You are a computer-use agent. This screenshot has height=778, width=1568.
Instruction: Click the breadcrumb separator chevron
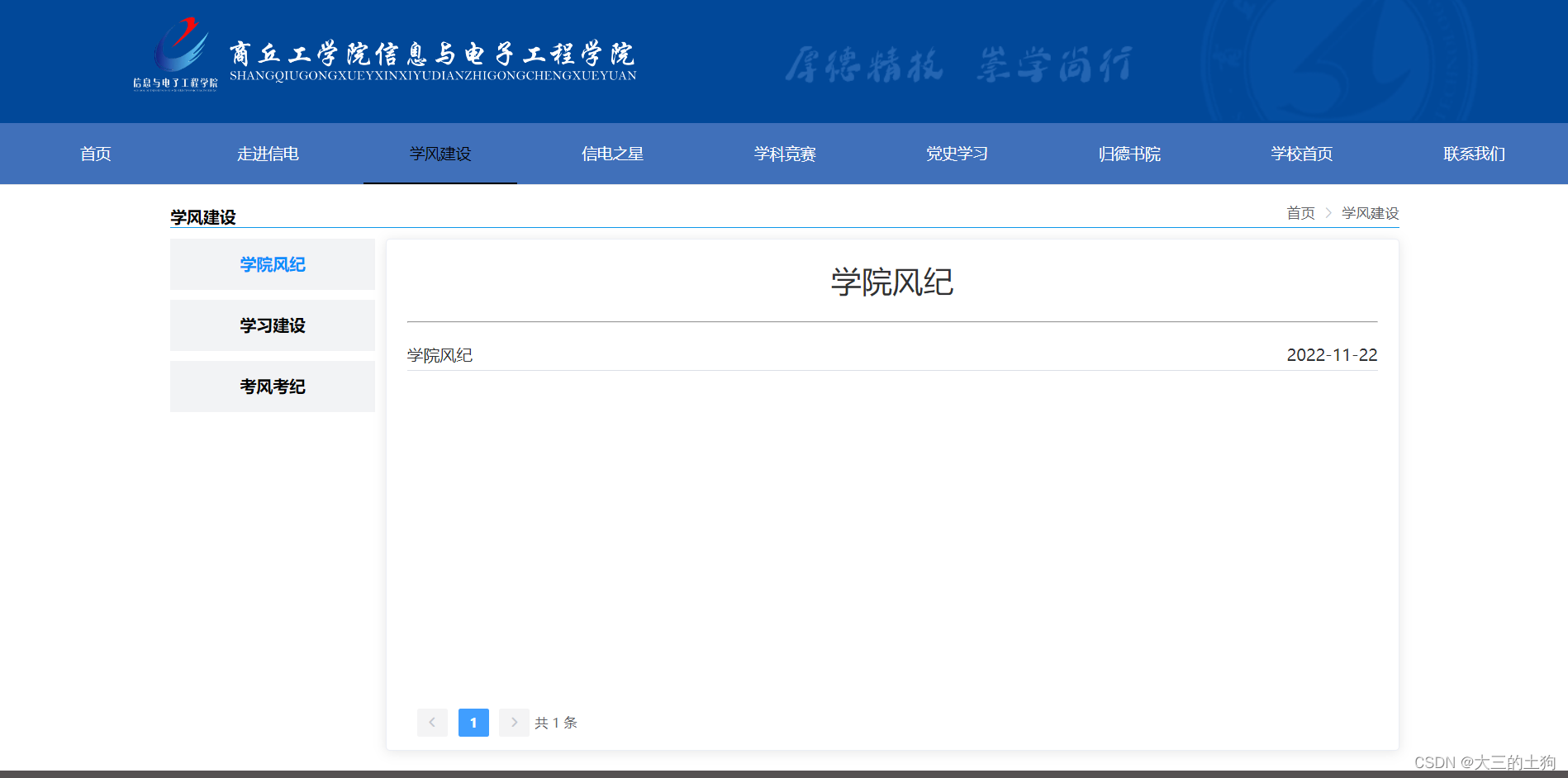pos(1328,213)
